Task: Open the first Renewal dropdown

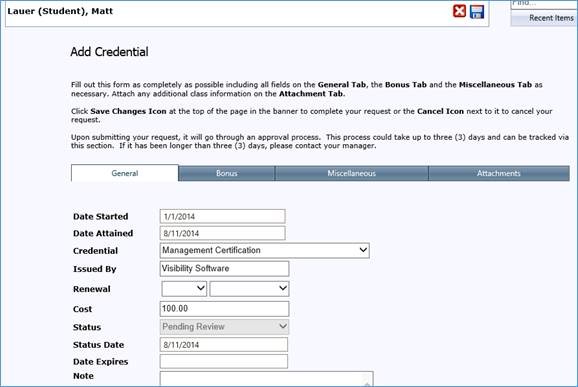Action: 184,289
